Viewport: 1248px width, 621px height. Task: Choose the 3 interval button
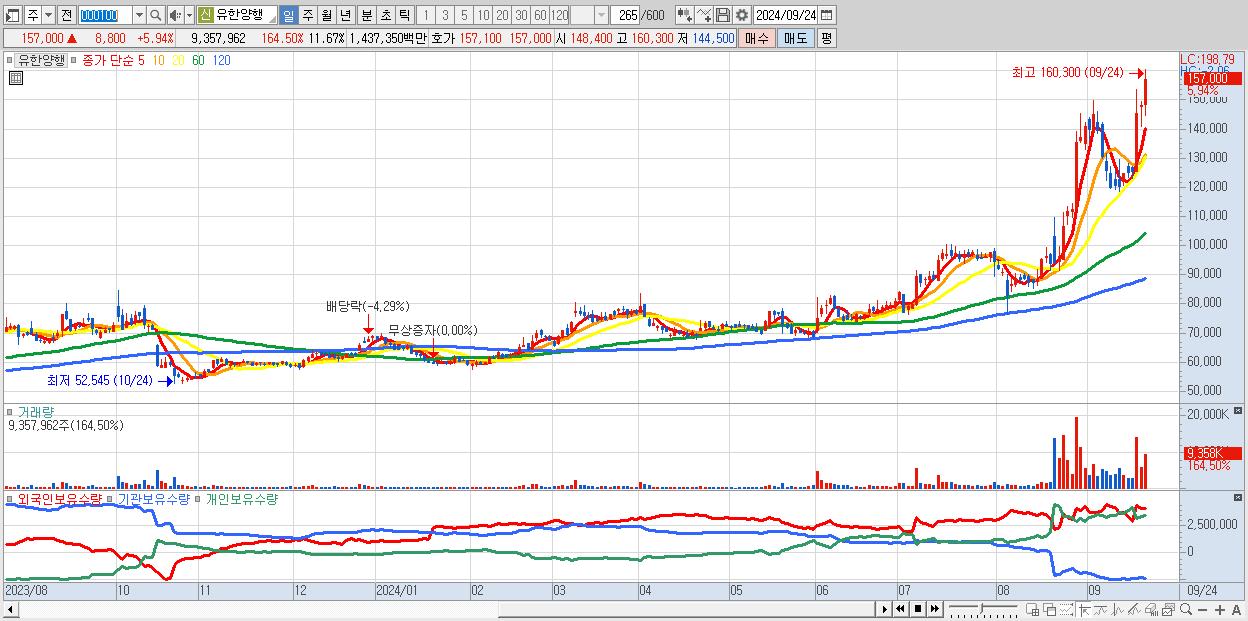click(x=444, y=15)
